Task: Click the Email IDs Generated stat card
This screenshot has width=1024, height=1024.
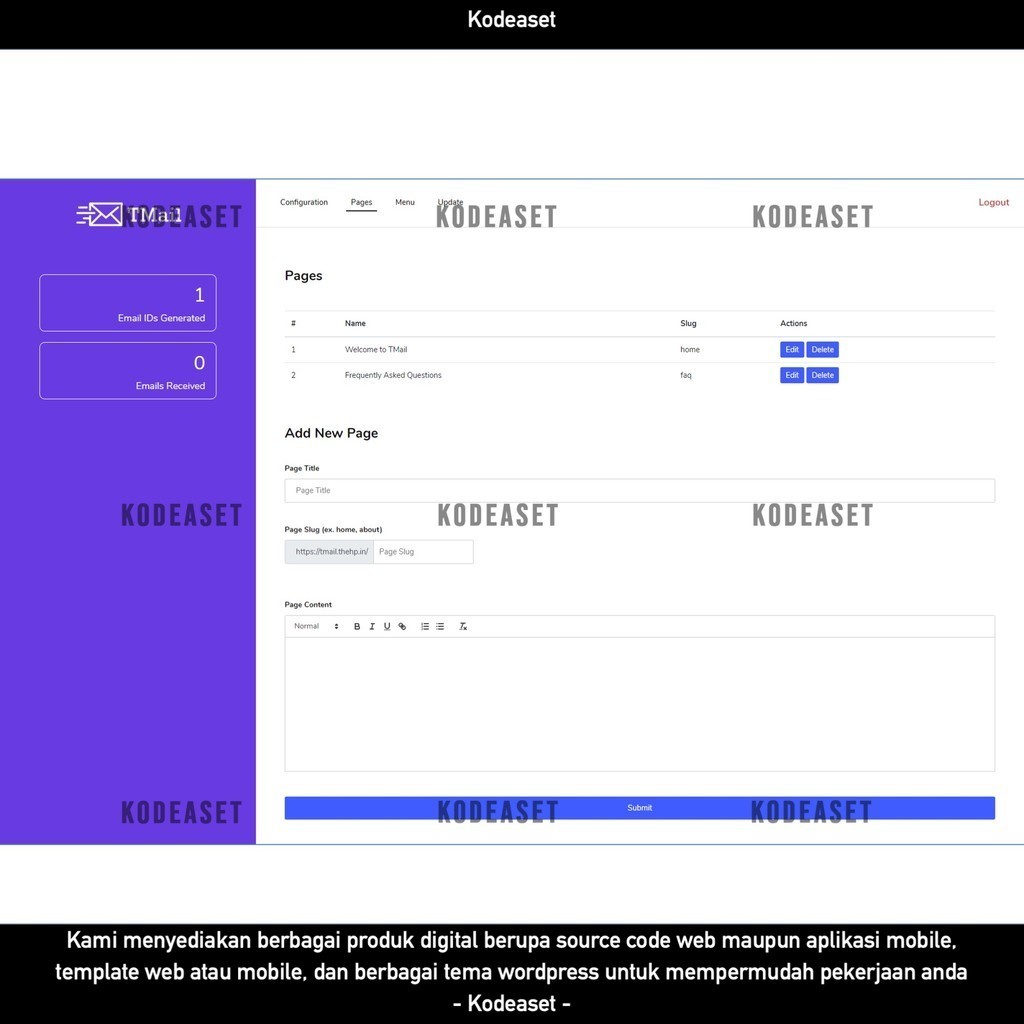Action: (x=128, y=303)
